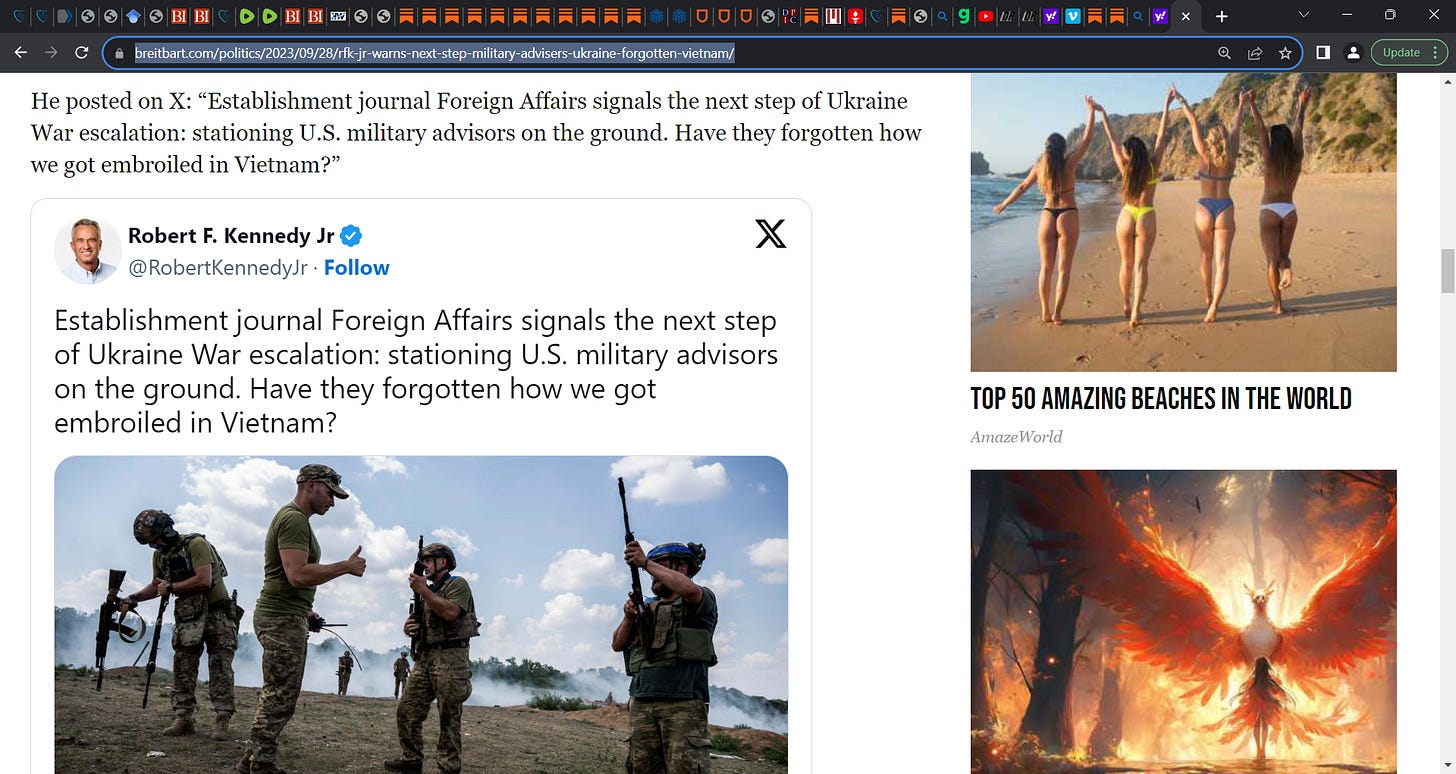Open the browser side panel
Viewport: 1456px width, 774px height.
[x=1323, y=53]
